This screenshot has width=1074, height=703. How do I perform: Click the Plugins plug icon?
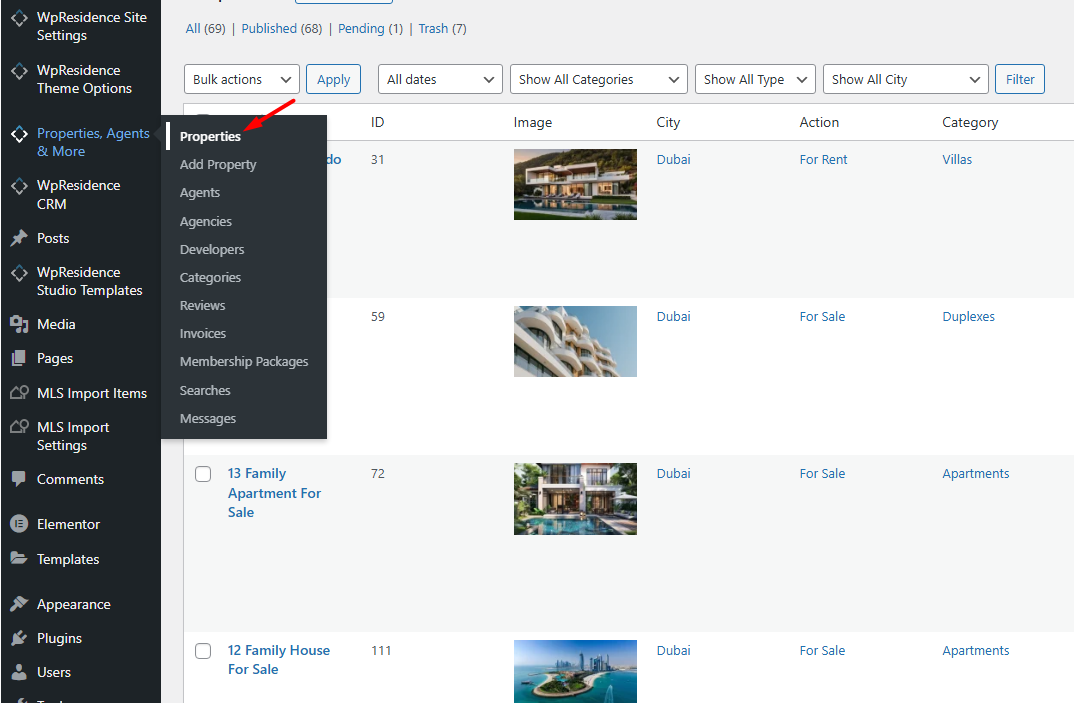point(18,638)
